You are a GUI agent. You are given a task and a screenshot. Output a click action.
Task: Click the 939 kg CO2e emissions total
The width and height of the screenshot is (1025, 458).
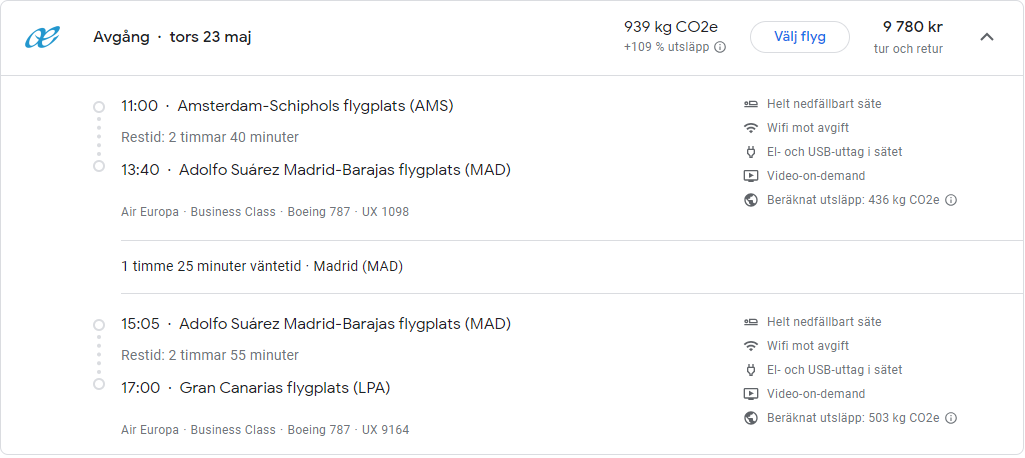(x=671, y=28)
